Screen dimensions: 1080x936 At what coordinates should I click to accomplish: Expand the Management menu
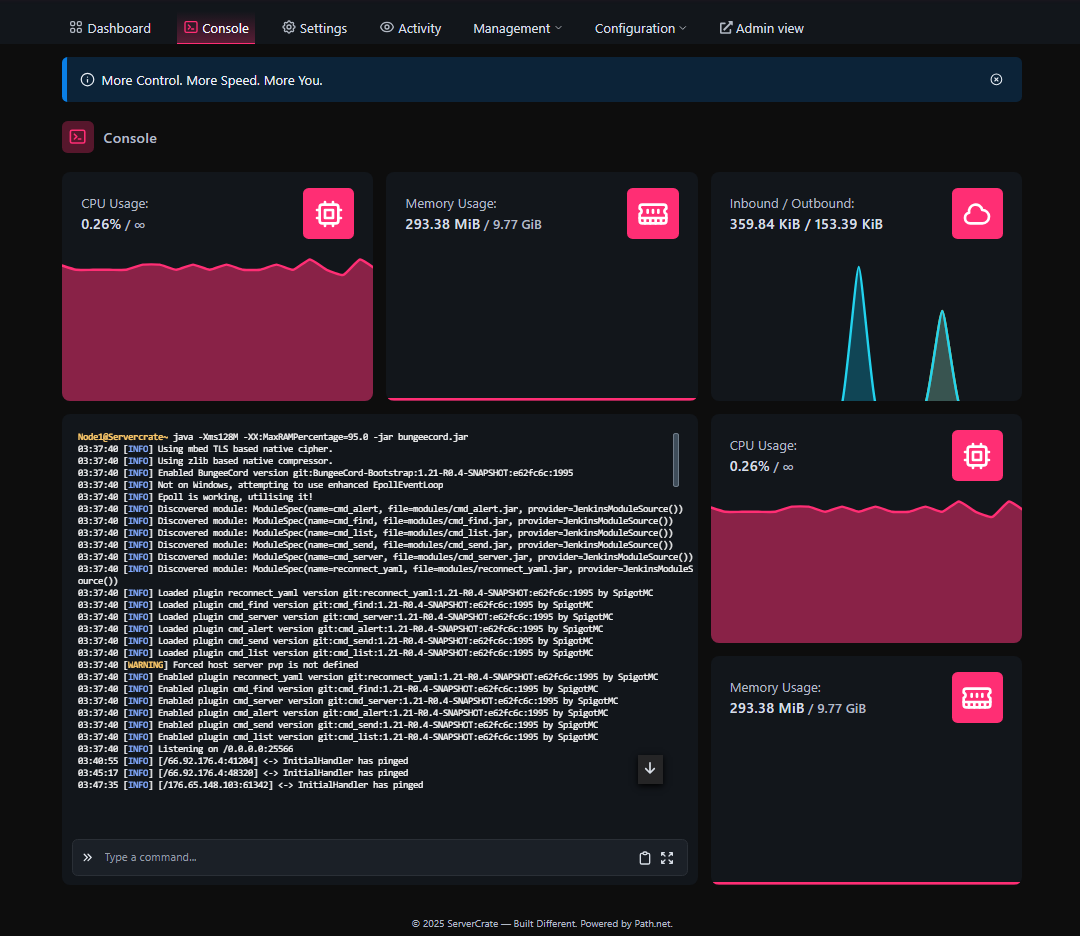click(517, 28)
